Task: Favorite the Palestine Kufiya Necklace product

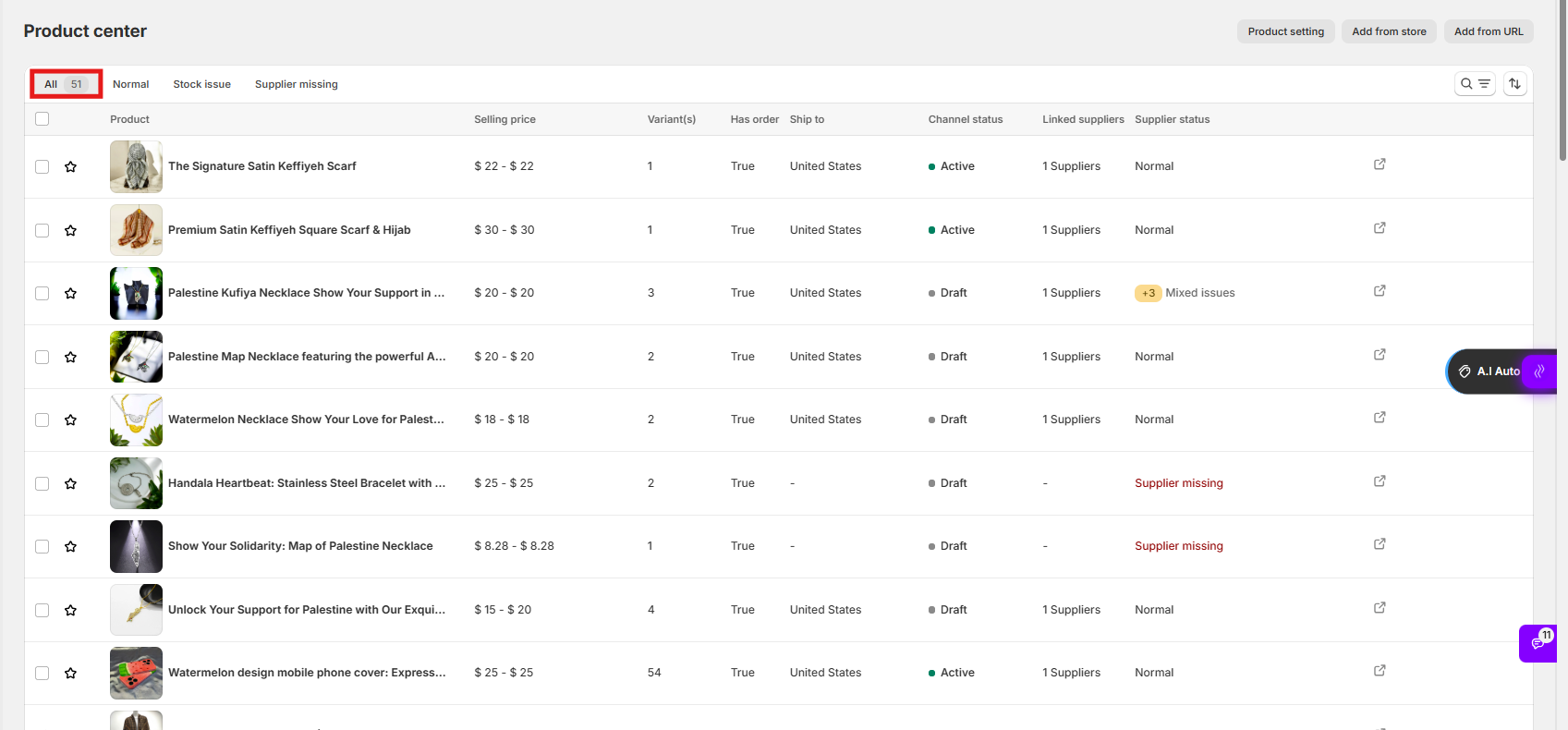Action: tap(70, 293)
